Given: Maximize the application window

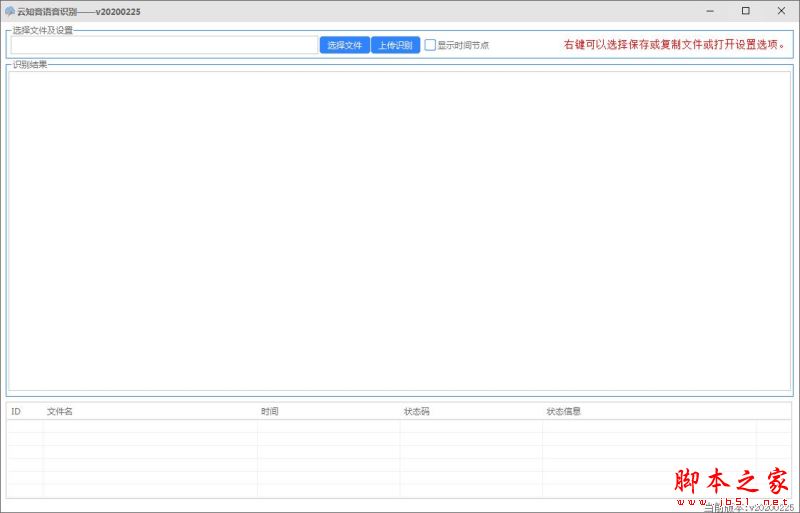Looking at the screenshot, I should tap(745, 11).
